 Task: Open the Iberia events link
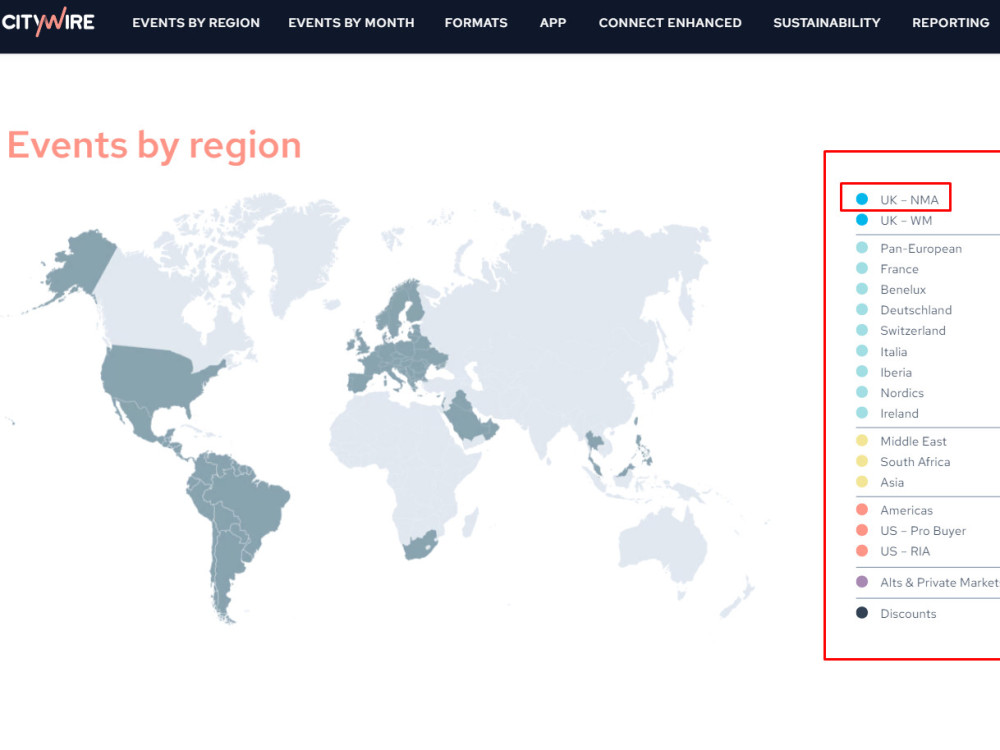(x=896, y=372)
